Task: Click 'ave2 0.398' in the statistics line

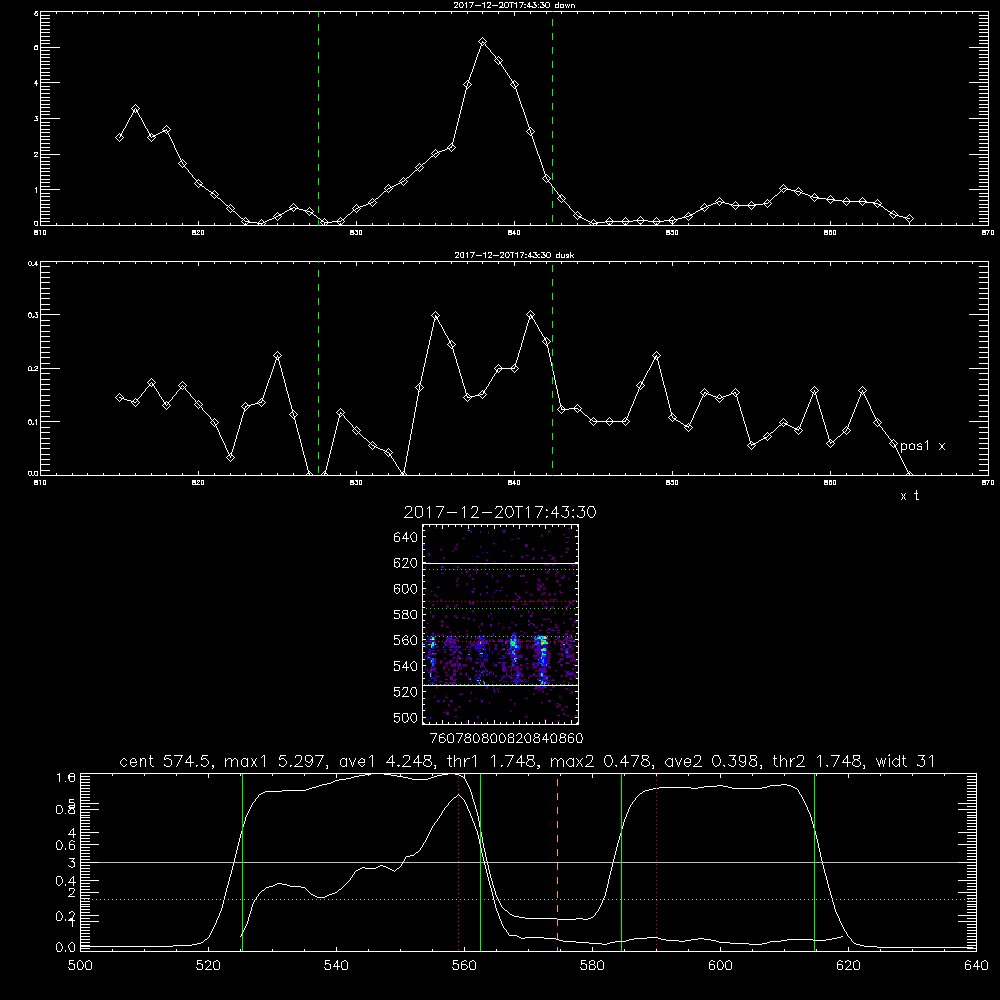Action: tap(712, 761)
